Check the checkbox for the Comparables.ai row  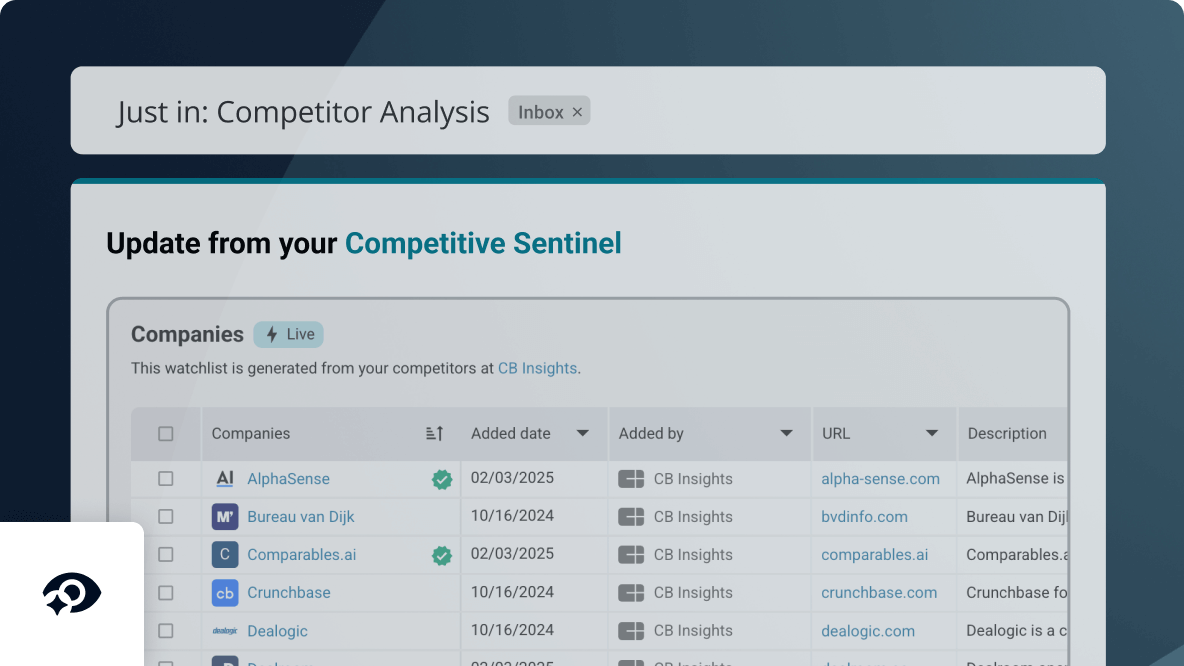pyautogui.click(x=165, y=554)
